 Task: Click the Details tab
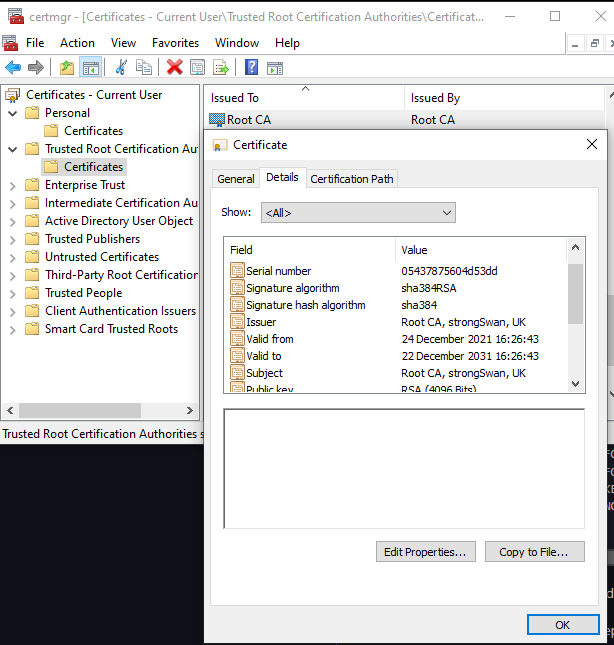[x=282, y=177]
